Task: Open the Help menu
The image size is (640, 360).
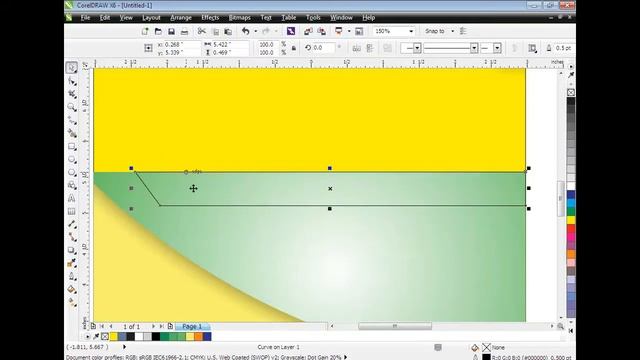Action: point(369,18)
